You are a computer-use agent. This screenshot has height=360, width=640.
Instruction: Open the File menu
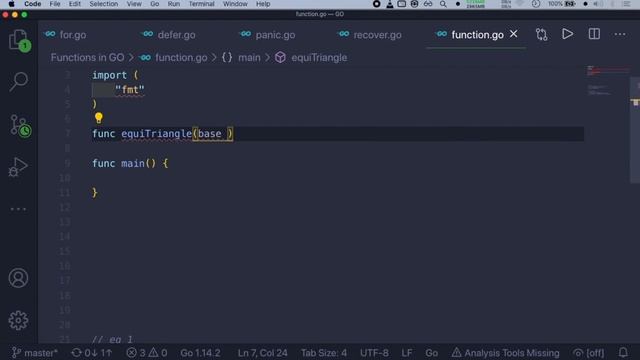(55, 4)
